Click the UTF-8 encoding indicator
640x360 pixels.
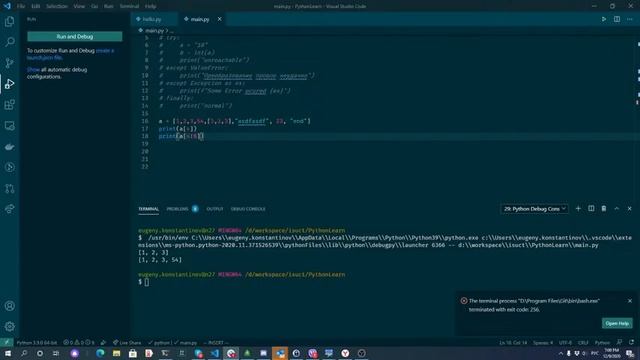565,343
